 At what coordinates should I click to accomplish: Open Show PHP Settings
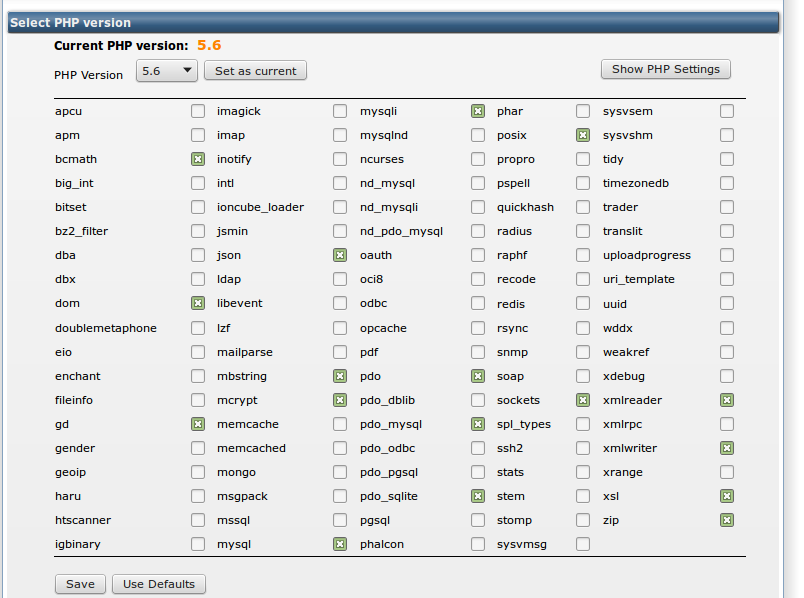pos(665,69)
